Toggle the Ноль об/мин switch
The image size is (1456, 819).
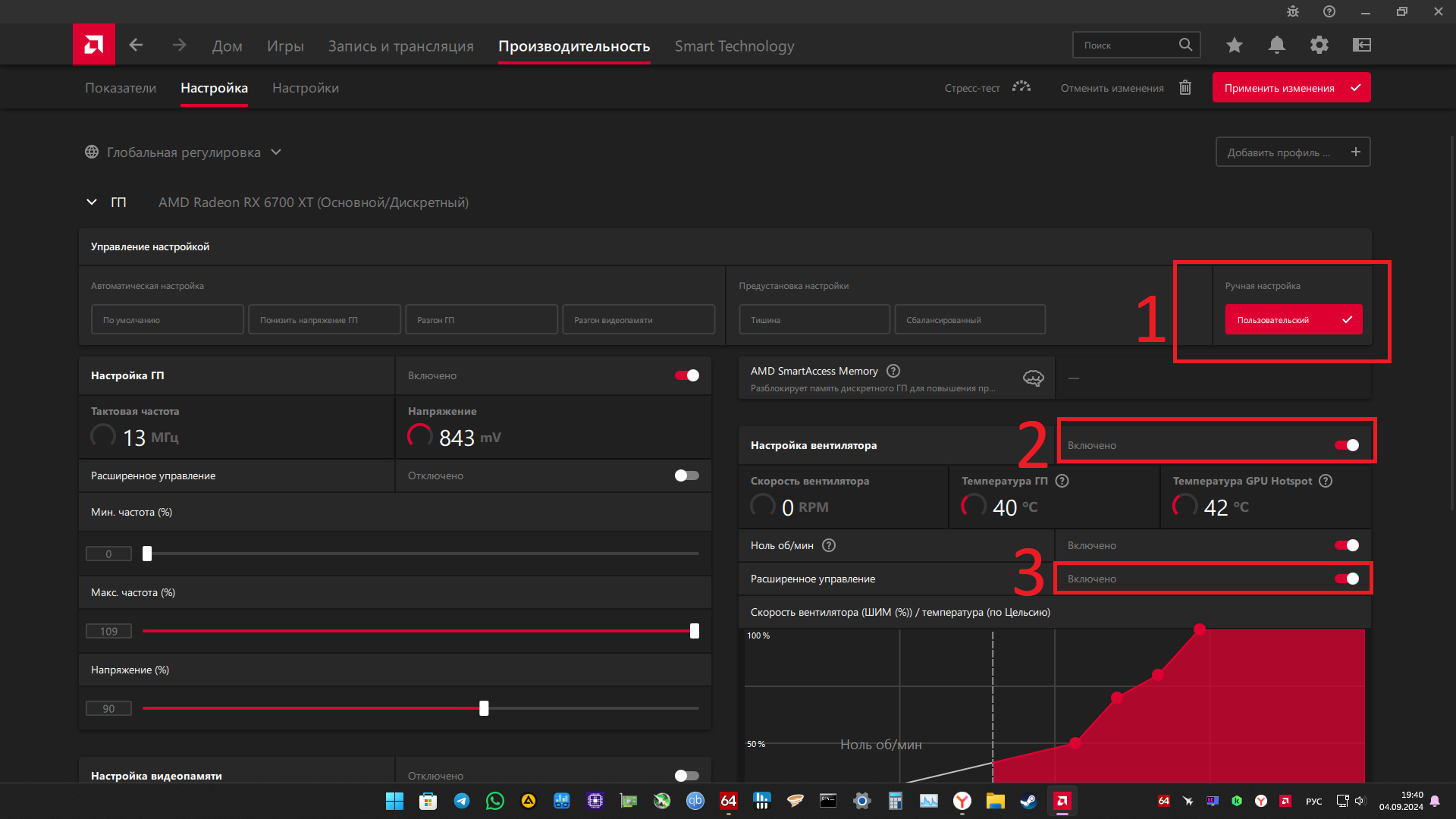click(x=1347, y=545)
